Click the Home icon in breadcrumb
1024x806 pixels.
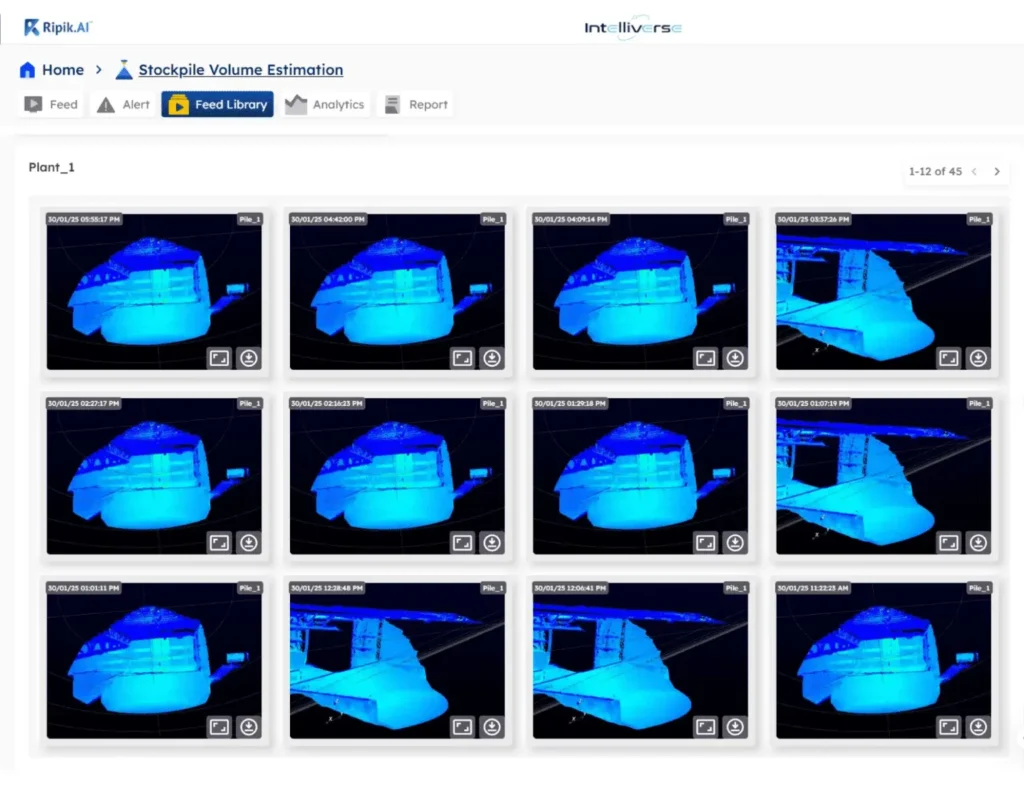point(28,70)
